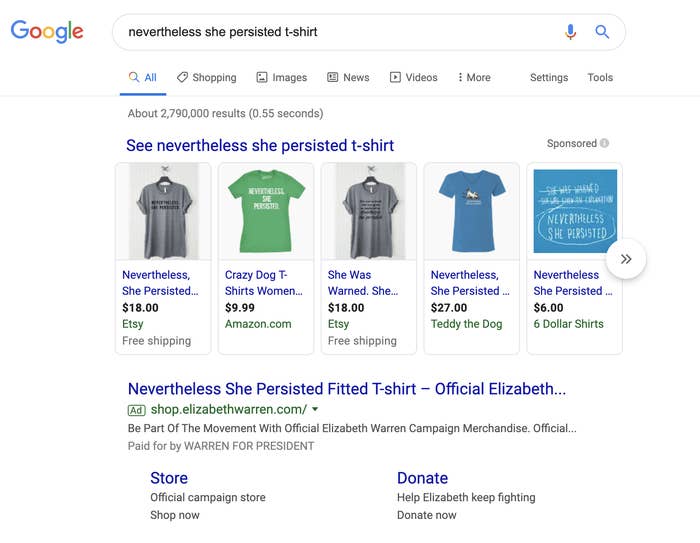Click the Ad badge icon

coord(137,410)
